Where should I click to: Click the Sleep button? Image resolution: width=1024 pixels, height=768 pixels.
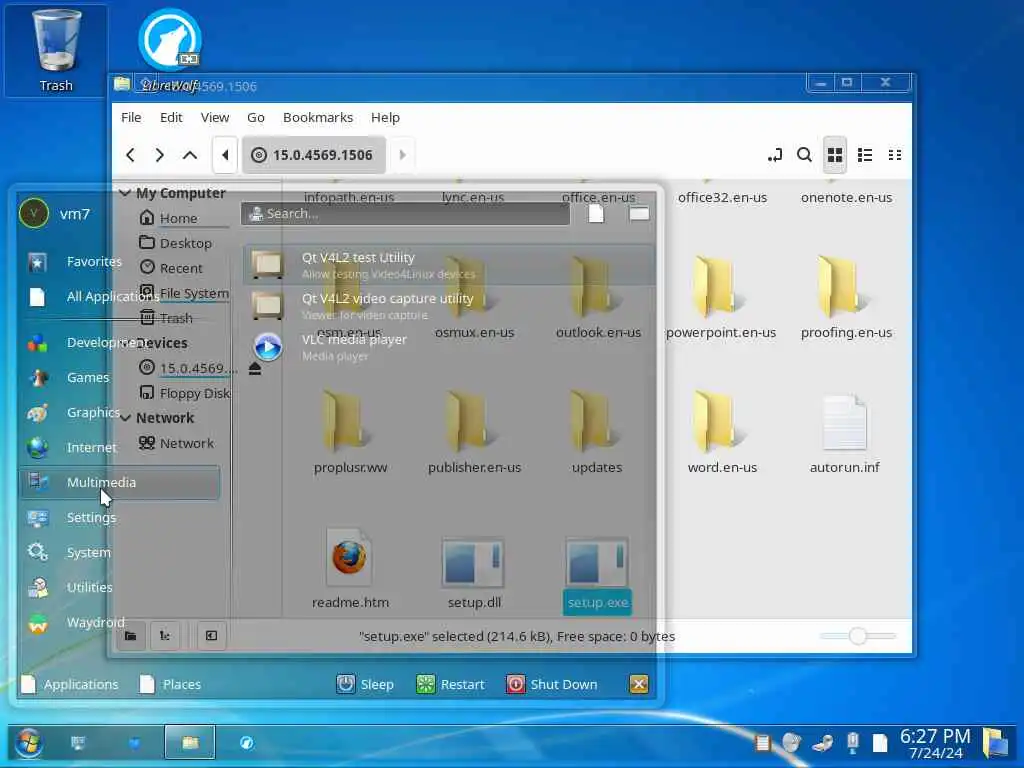click(365, 684)
